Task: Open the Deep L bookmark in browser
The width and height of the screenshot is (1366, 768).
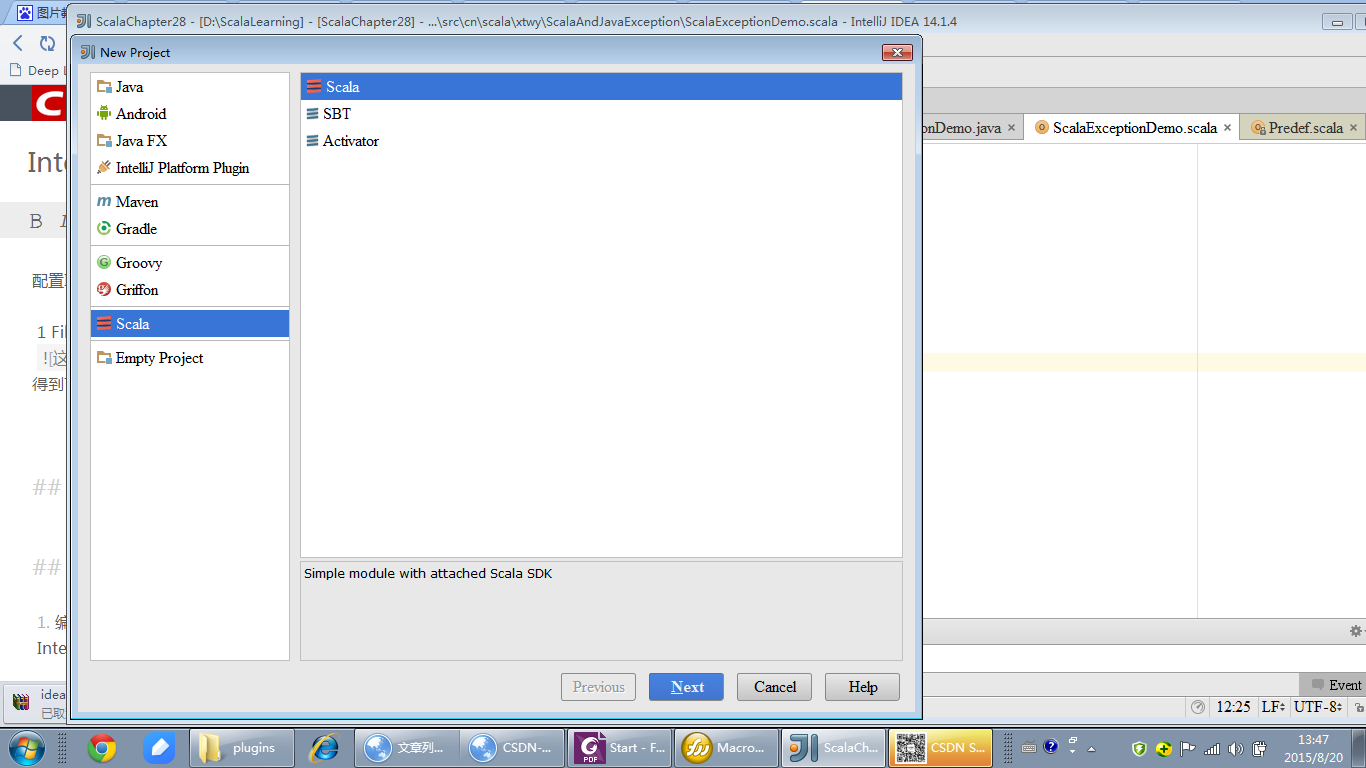Action: tap(36, 71)
